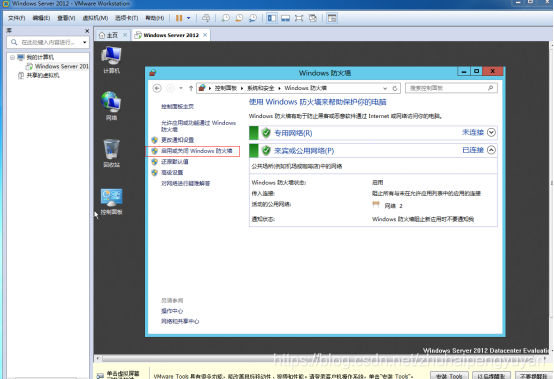554x379 pixels.
Task: Open the power options dropdown arrow beside pause
Action: [x=189, y=18]
